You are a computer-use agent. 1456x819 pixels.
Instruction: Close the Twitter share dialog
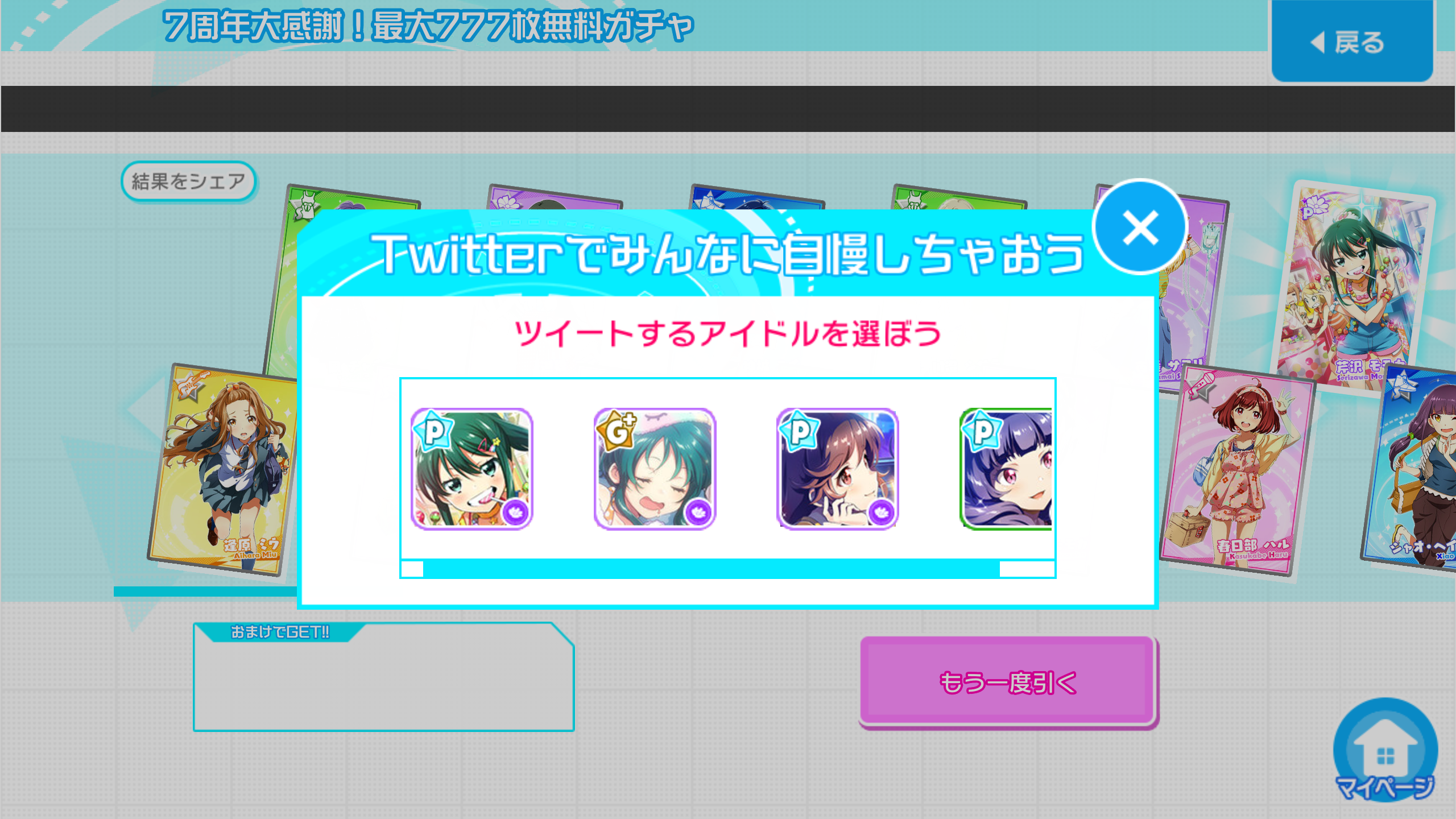click(x=1140, y=227)
